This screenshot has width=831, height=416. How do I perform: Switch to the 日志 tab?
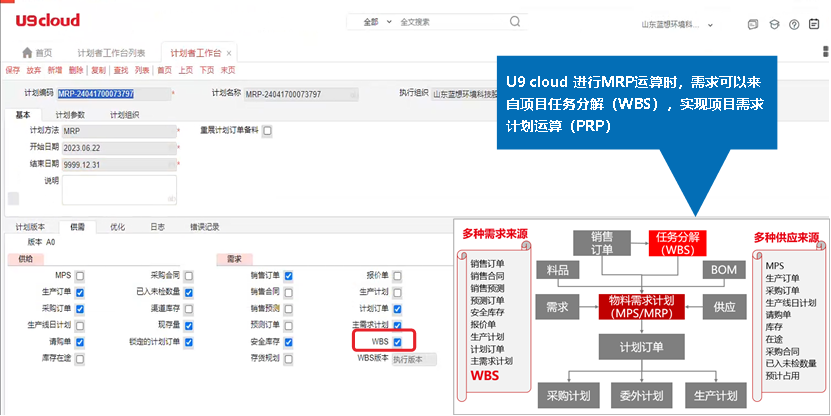click(157, 227)
